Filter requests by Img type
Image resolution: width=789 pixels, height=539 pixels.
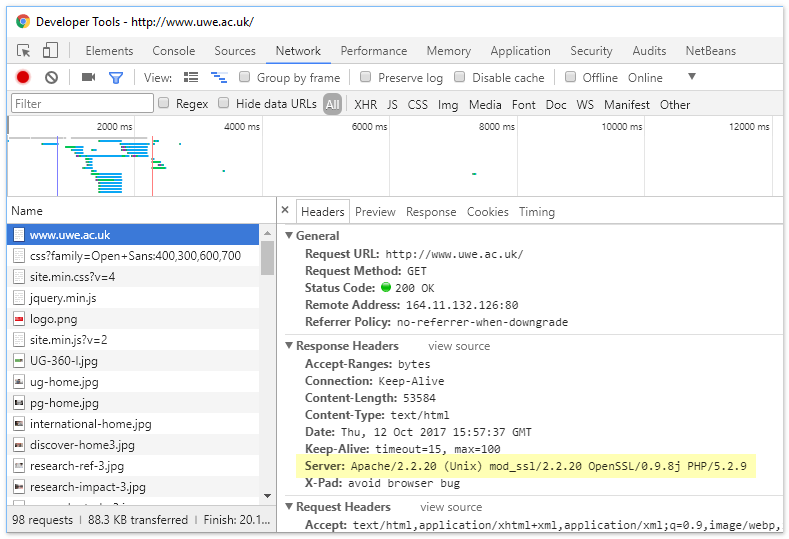[x=448, y=105]
